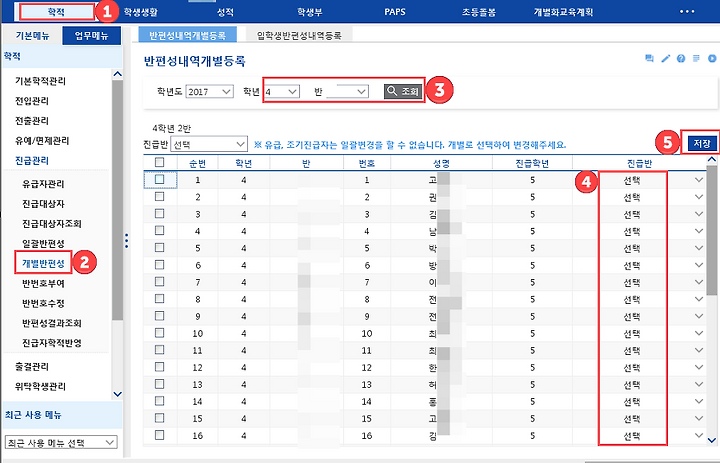Check the checkbox for row 1
Screen dimensions: 720x463
[159, 179]
